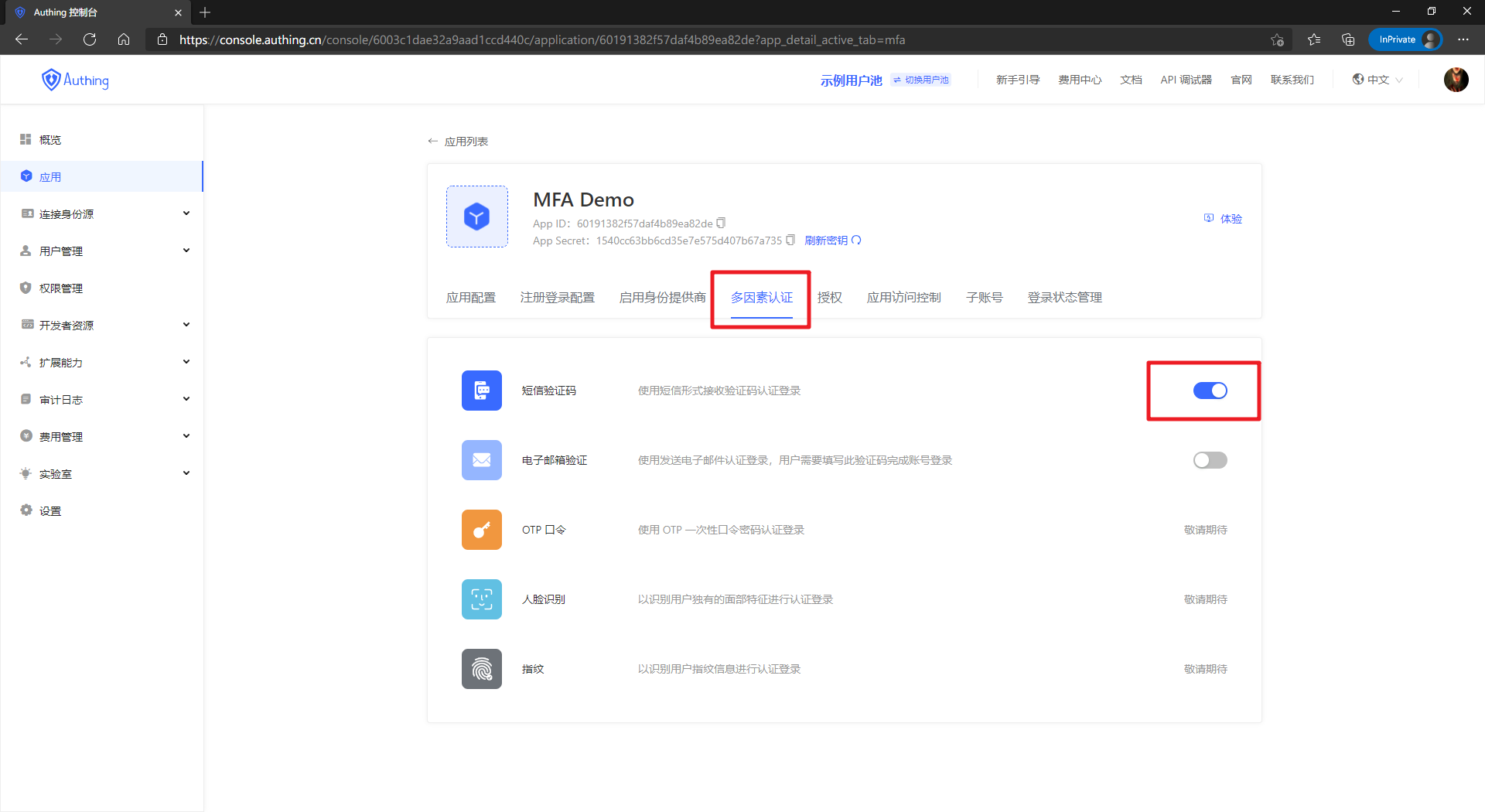Click the OTP 口令 label

click(544, 530)
